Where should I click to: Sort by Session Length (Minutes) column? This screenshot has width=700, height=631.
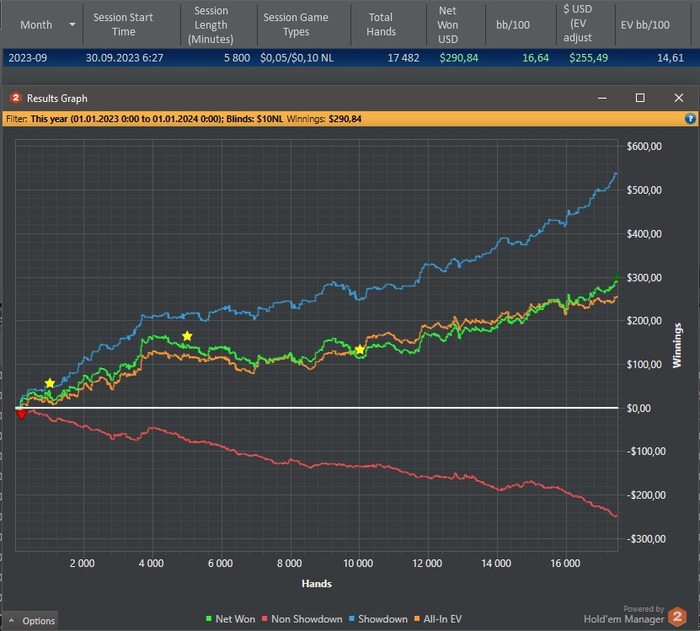211,25
